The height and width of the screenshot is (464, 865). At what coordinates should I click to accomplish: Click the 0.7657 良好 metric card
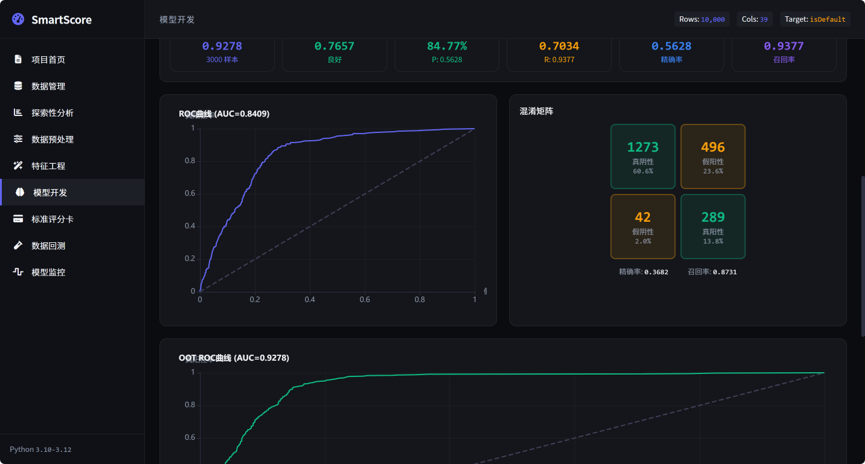[x=334, y=55]
